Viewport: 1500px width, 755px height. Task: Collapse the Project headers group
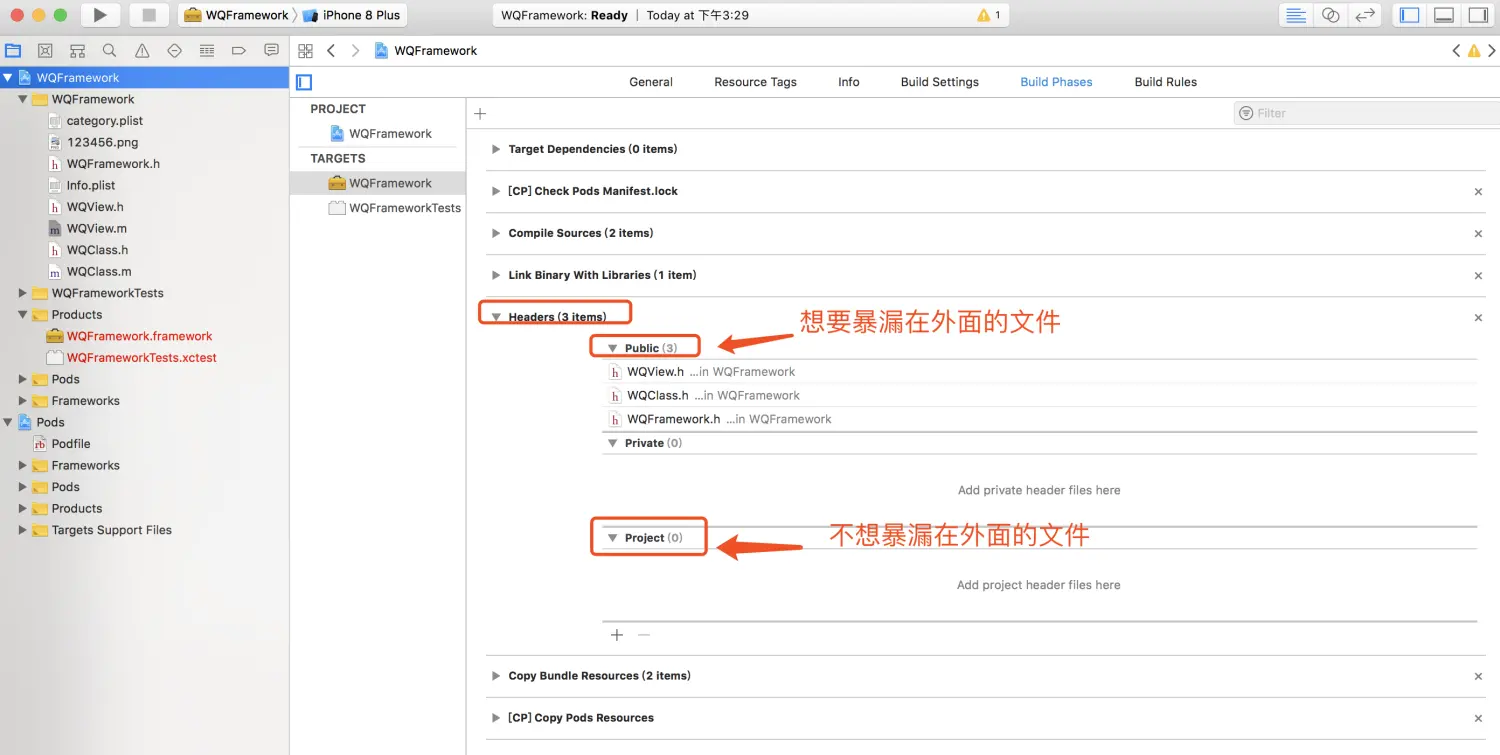pos(613,538)
